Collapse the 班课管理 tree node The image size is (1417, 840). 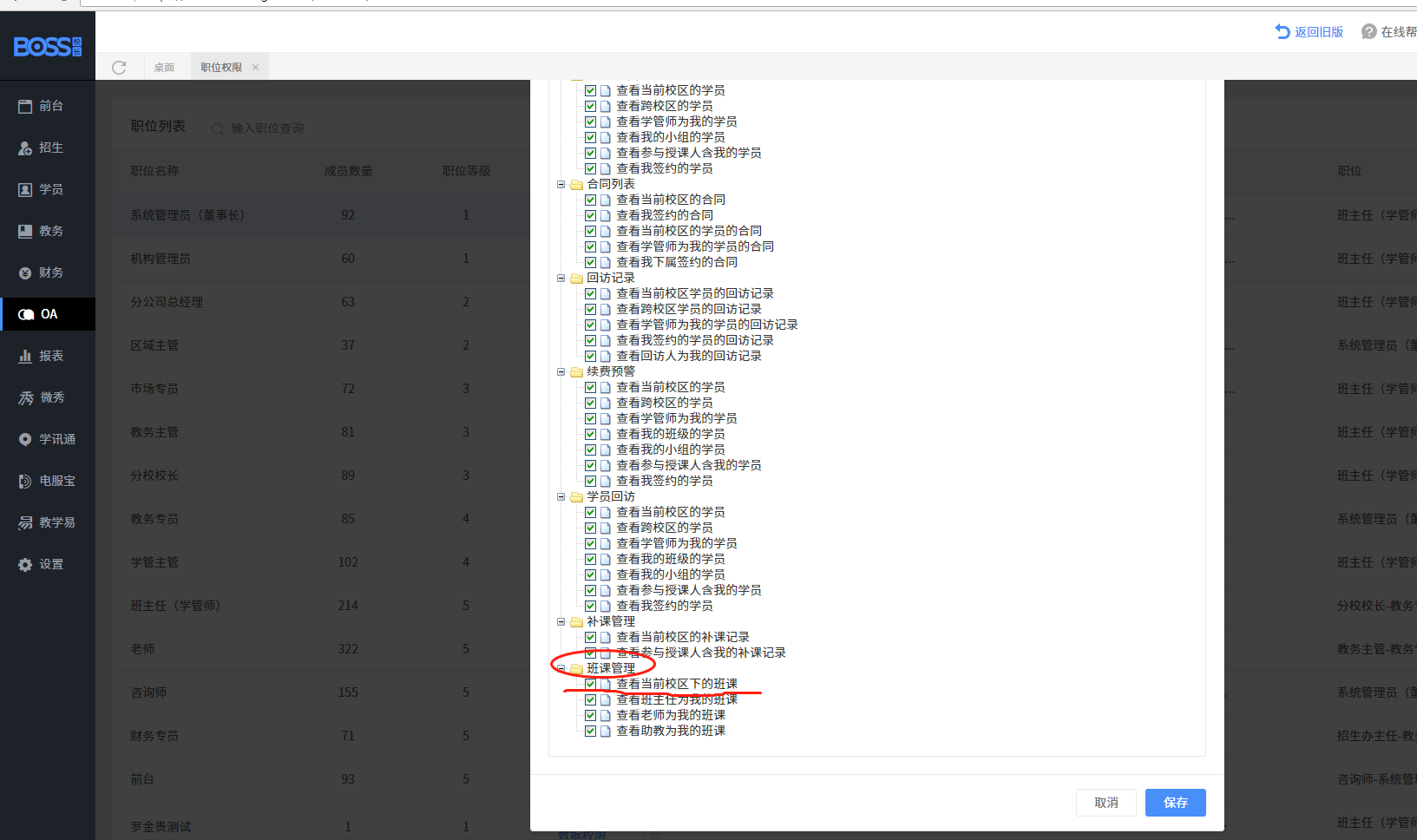[x=561, y=669]
